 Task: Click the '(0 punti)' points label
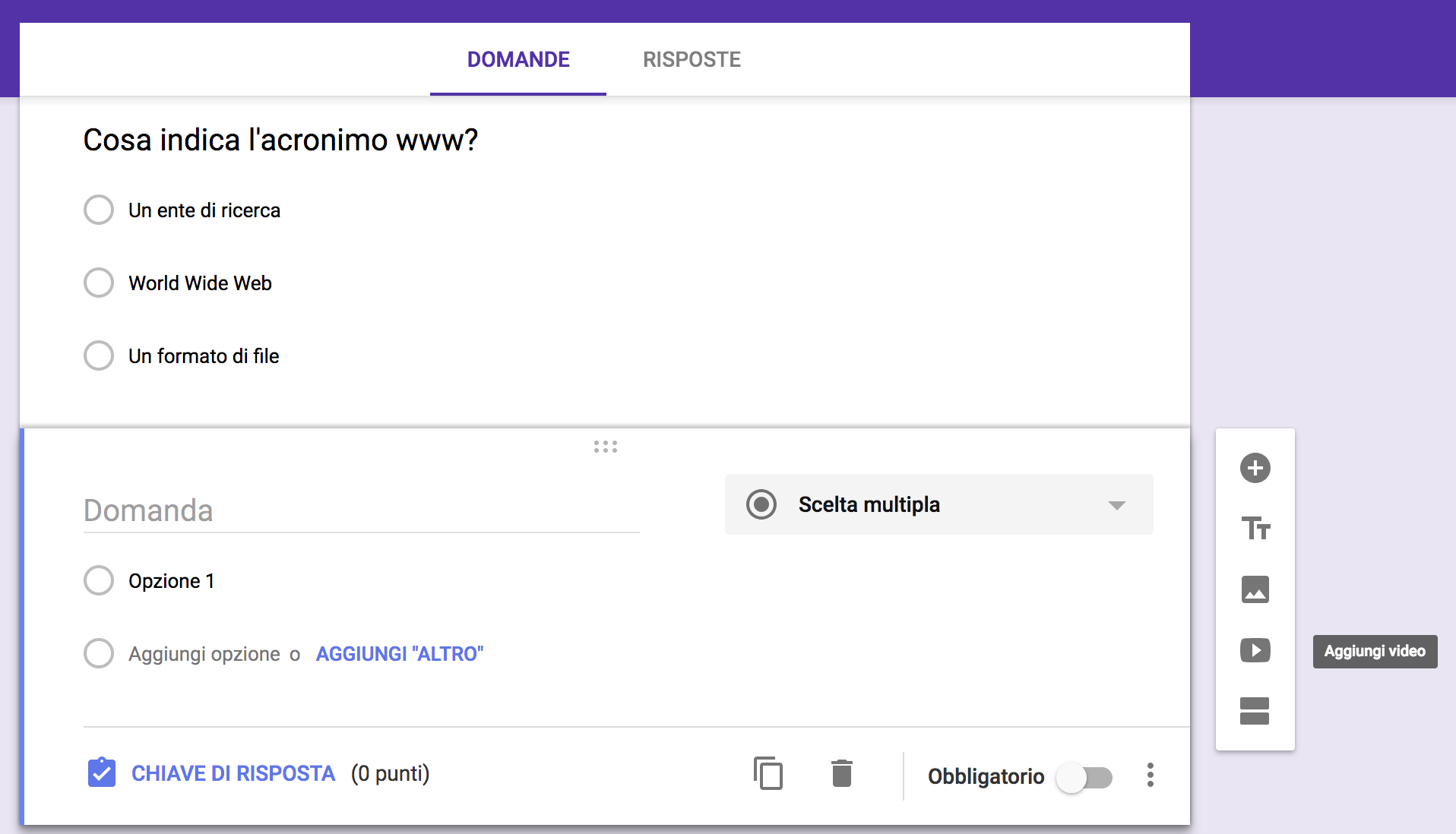click(391, 773)
